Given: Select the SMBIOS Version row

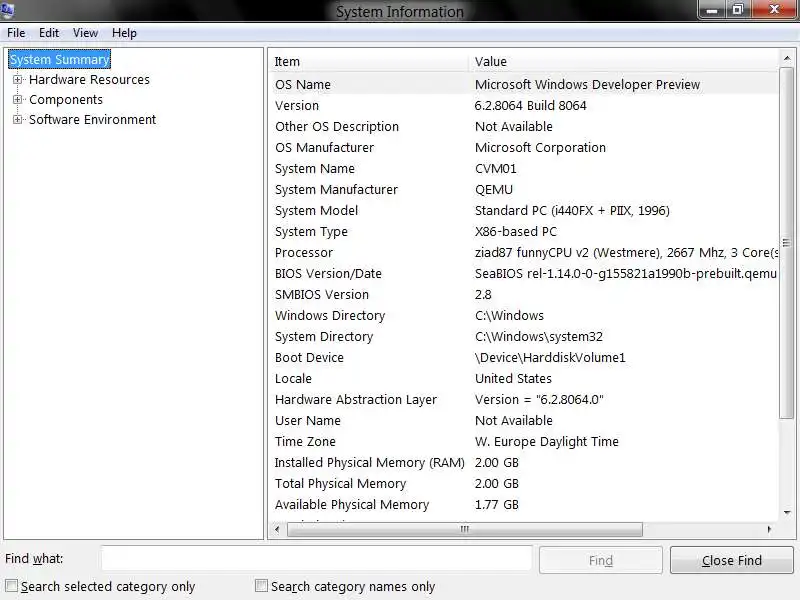Looking at the screenshot, I should [x=523, y=294].
